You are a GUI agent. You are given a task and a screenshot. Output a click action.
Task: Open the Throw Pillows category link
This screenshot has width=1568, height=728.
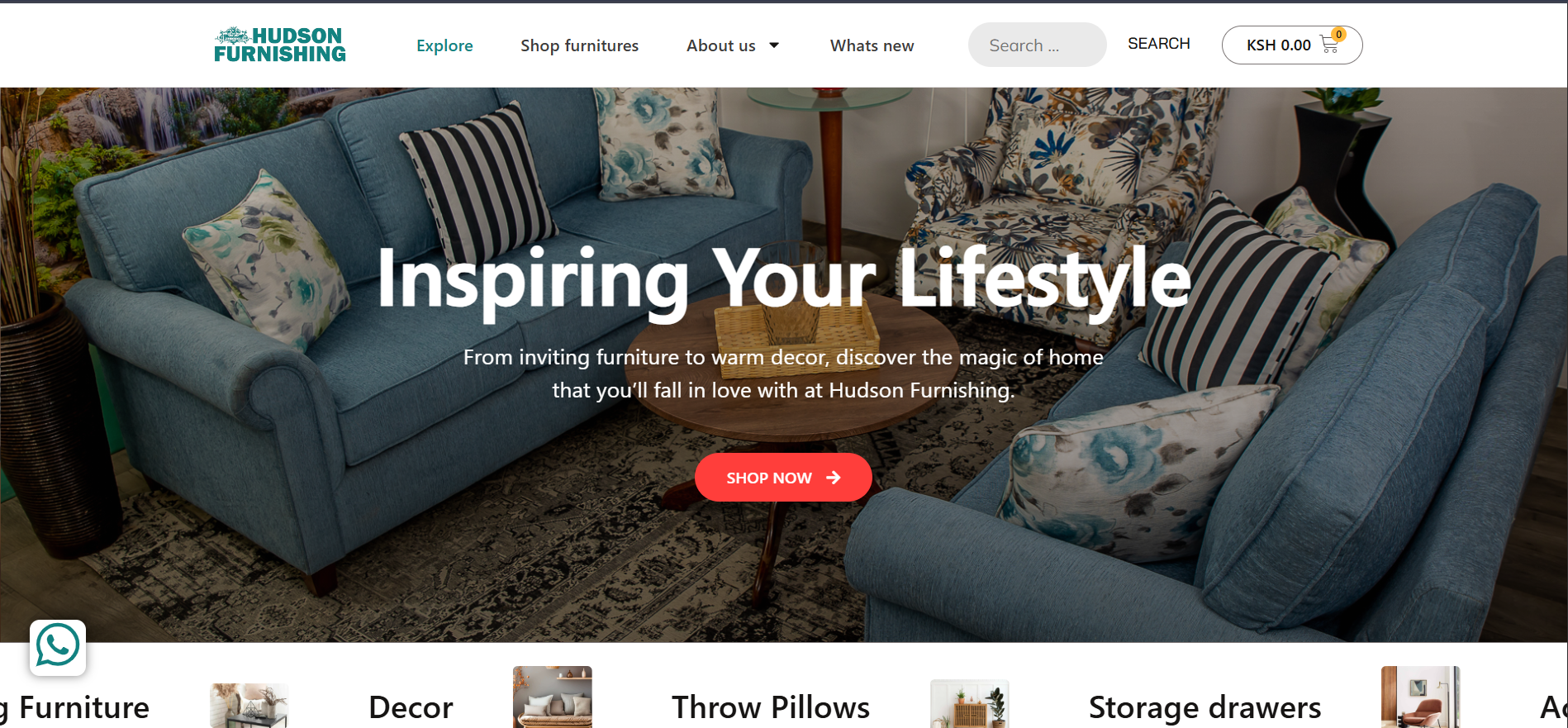(771, 707)
